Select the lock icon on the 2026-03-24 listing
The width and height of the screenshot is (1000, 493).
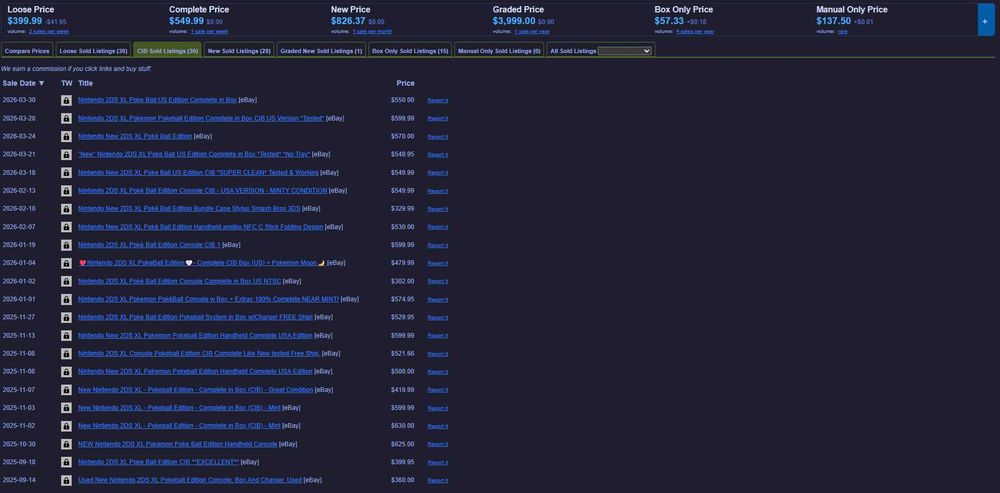(66, 136)
